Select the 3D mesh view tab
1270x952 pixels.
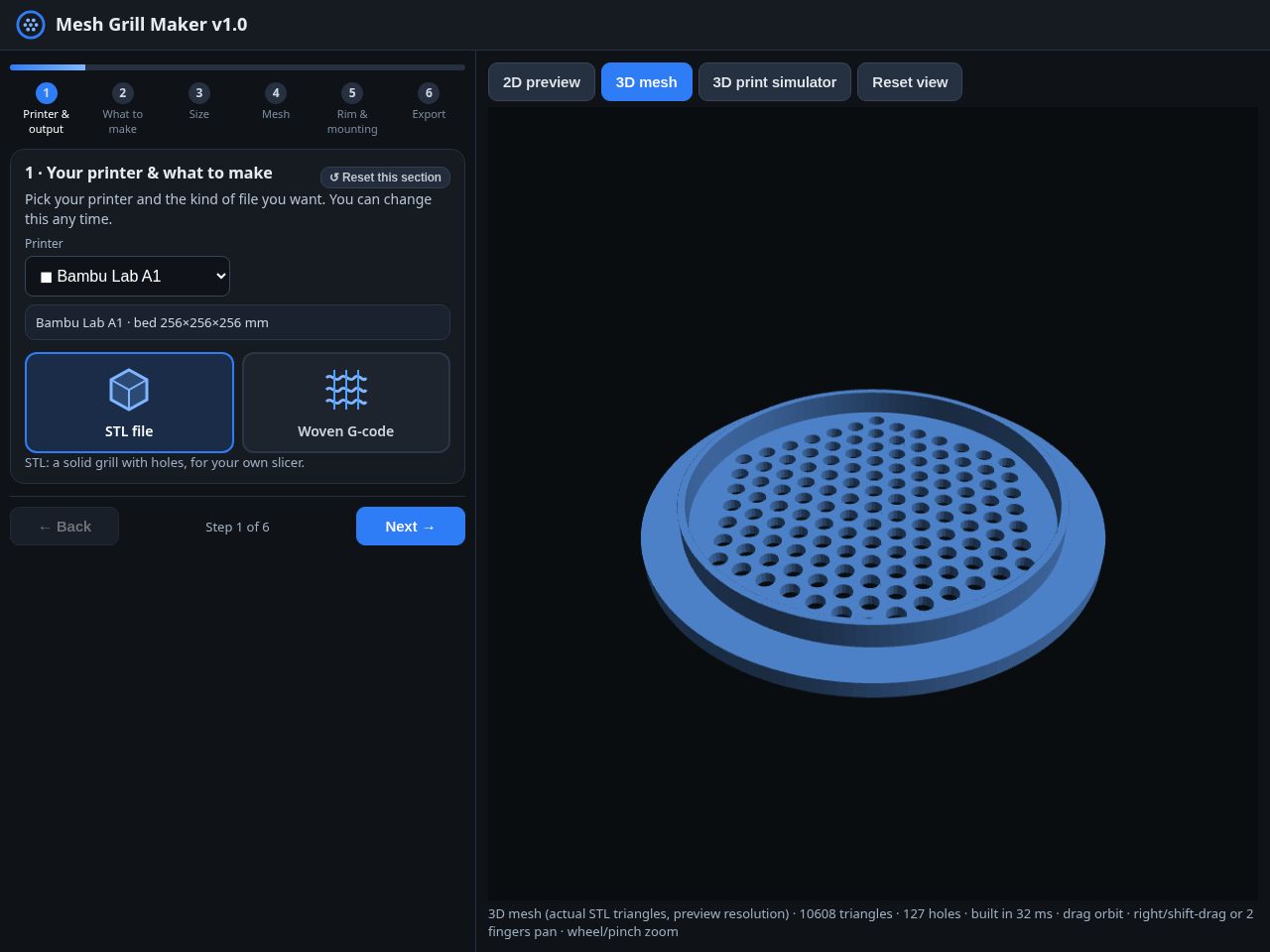pos(647,82)
